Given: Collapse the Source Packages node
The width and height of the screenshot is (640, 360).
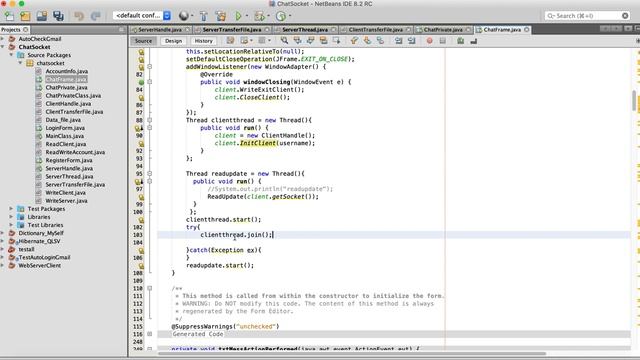Looking at the screenshot, I should 12,55.
